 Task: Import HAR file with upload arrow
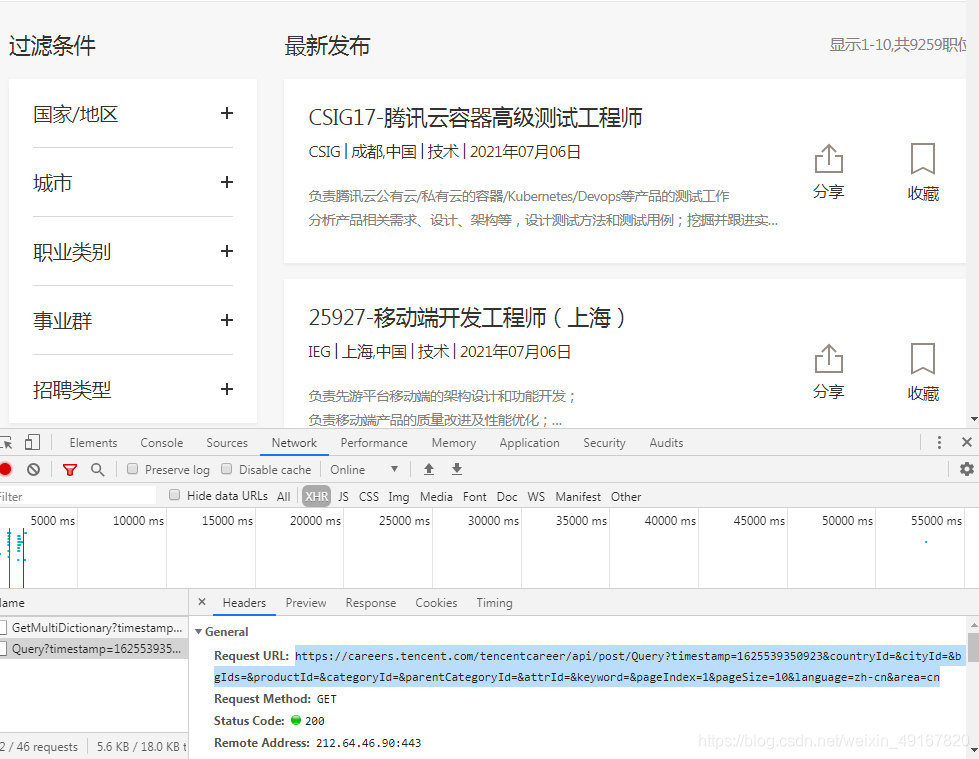point(428,469)
